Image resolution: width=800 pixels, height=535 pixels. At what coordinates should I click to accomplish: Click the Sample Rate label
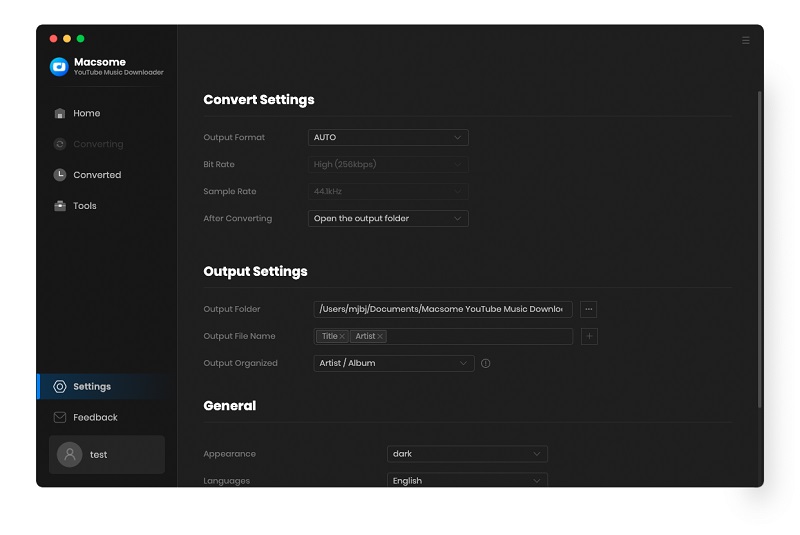pos(230,191)
